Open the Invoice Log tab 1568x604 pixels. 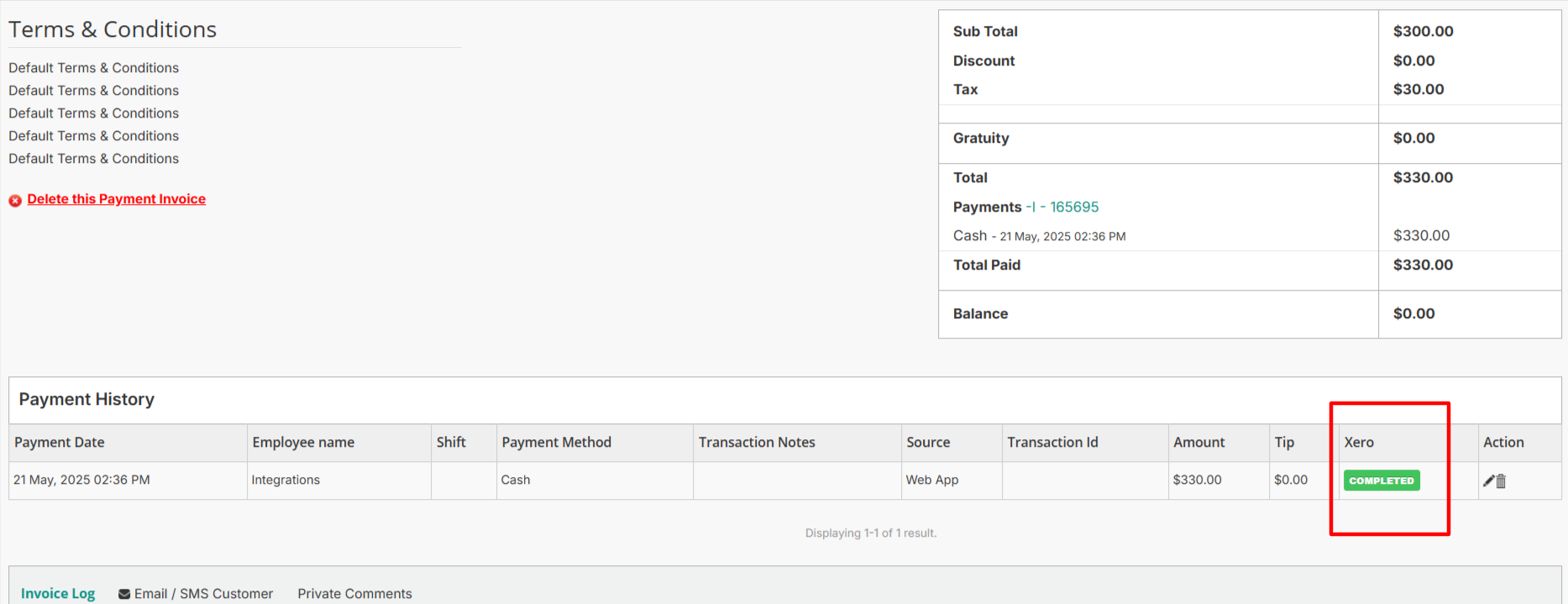click(58, 593)
